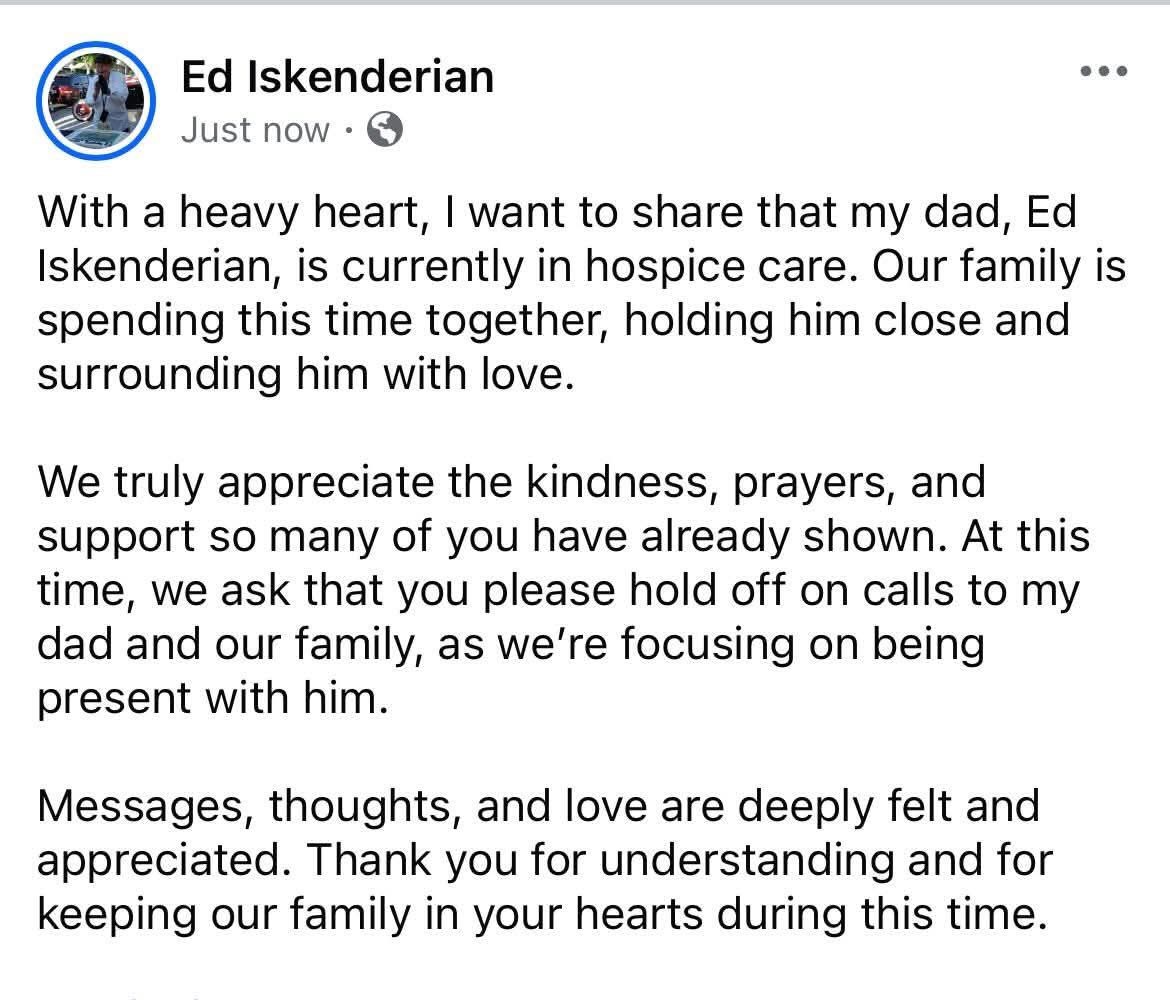The image size is (1170, 1000).
Task: Click the line starting "spending this time together"
Action: pos(552,321)
